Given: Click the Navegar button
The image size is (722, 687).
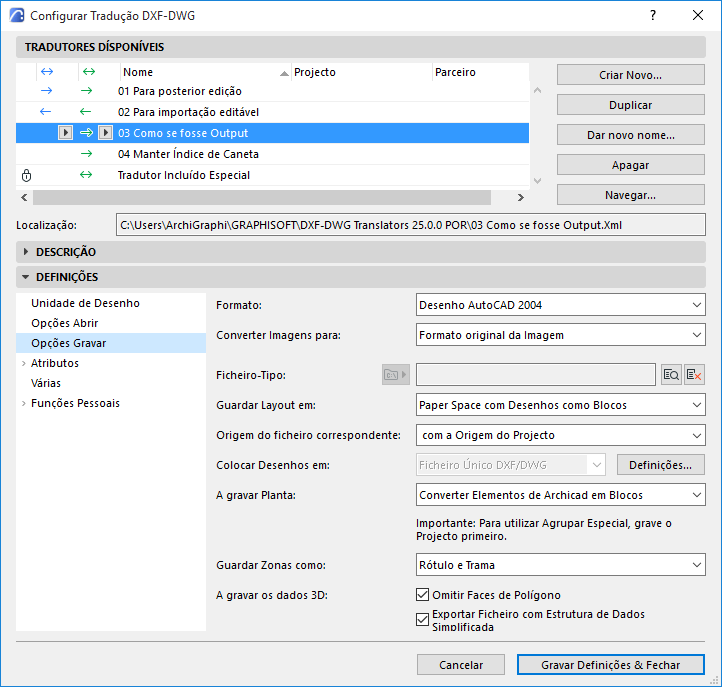Looking at the screenshot, I should pos(630,195).
